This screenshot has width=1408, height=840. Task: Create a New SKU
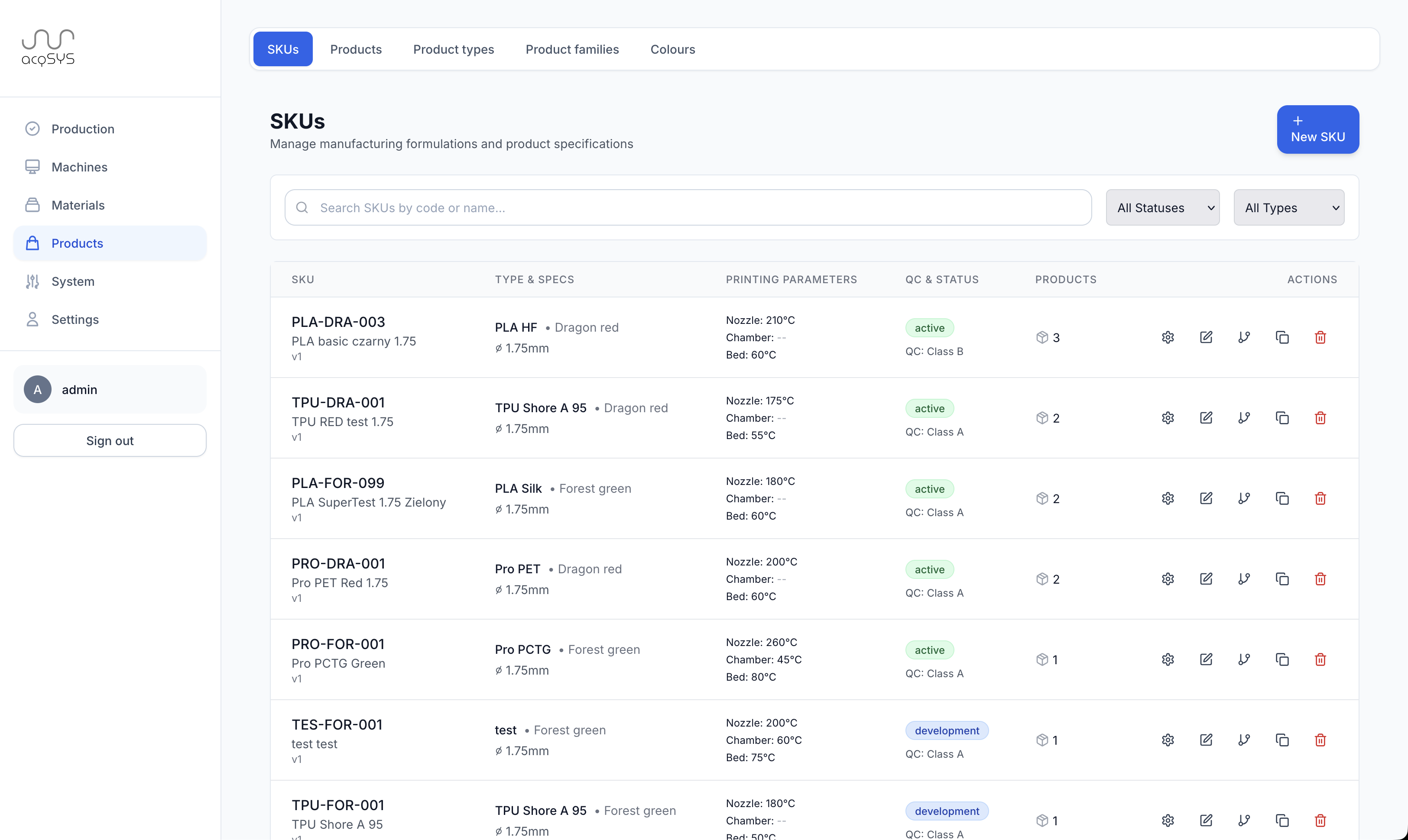tap(1317, 129)
